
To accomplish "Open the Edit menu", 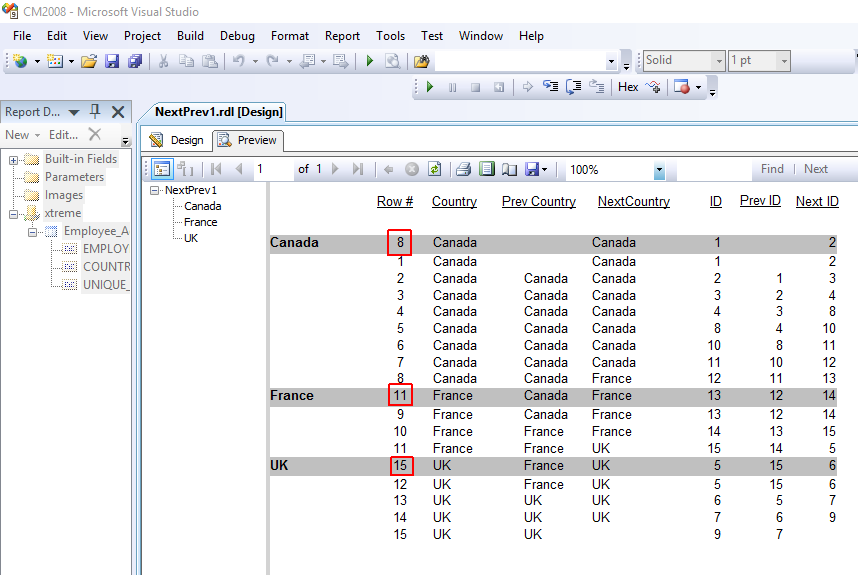I will 57,36.
